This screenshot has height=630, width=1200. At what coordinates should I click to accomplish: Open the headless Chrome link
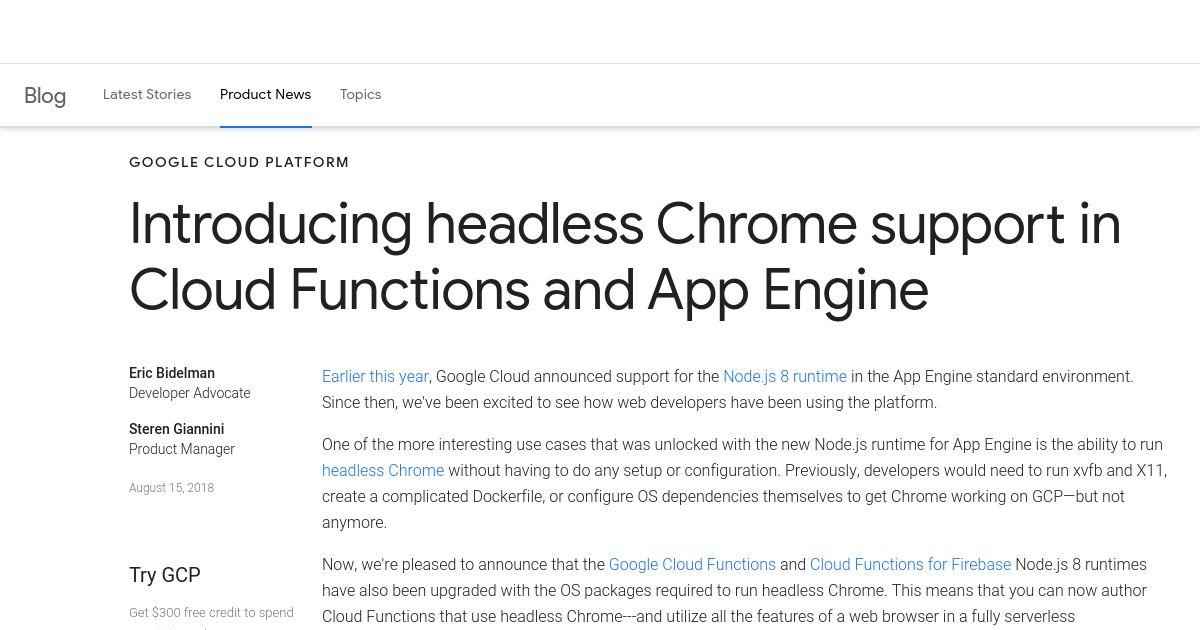pos(383,470)
